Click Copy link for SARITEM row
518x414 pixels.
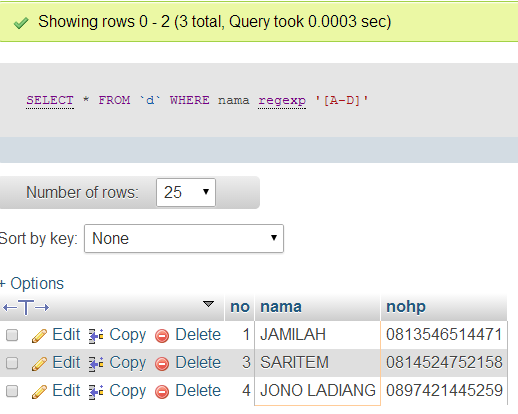[x=128, y=363]
